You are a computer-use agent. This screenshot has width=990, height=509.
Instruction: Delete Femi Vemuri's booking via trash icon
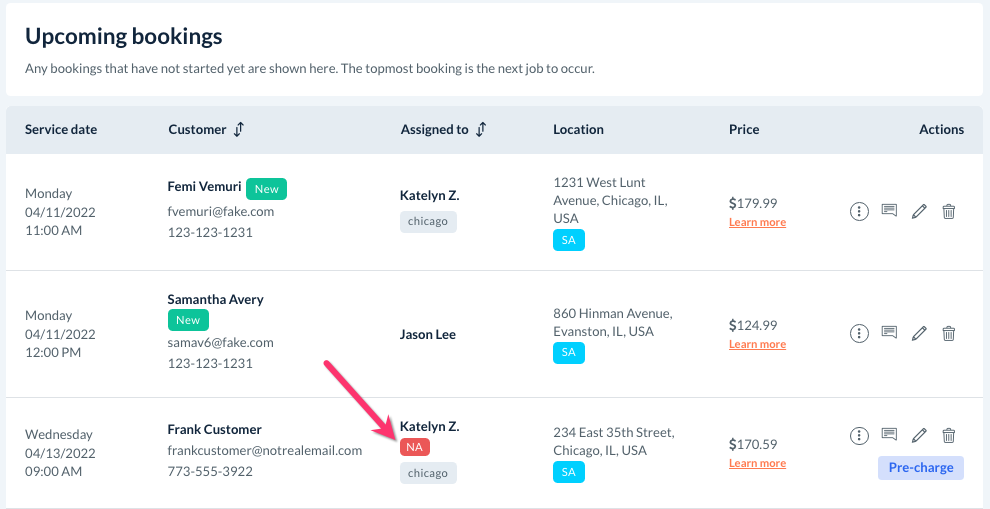pyautogui.click(x=949, y=212)
